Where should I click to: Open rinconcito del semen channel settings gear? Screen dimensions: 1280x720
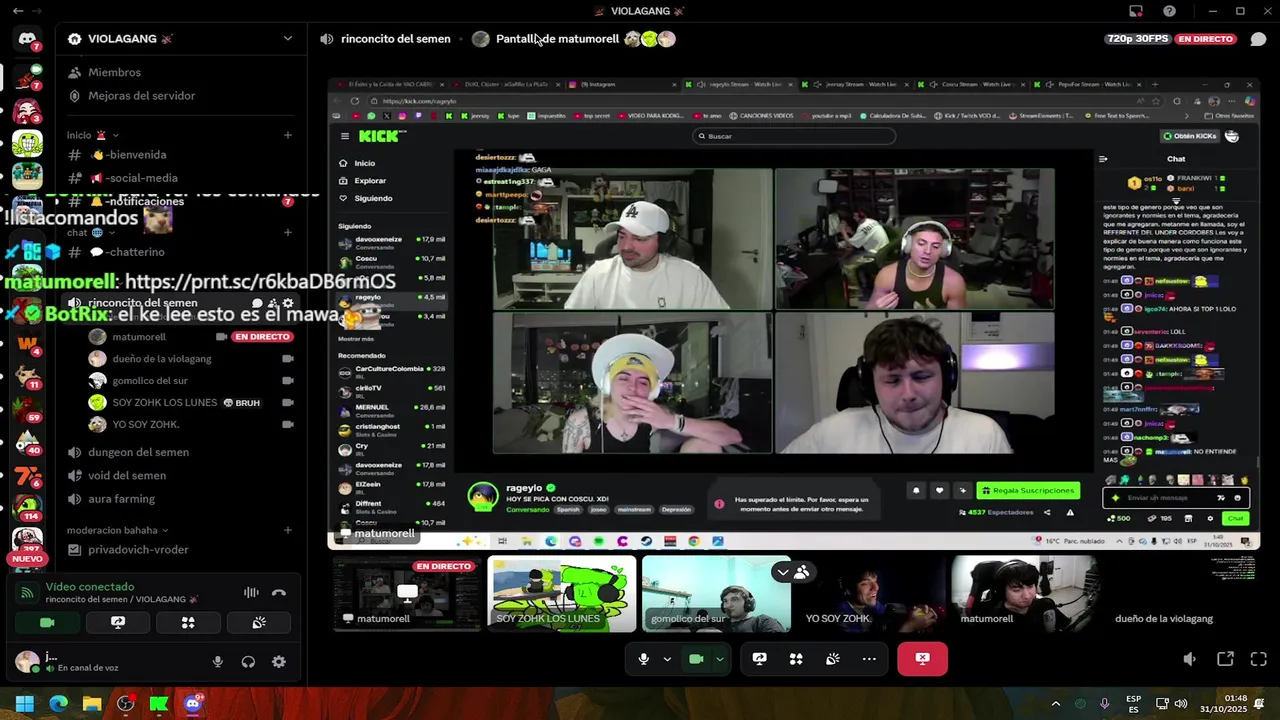tap(289, 303)
